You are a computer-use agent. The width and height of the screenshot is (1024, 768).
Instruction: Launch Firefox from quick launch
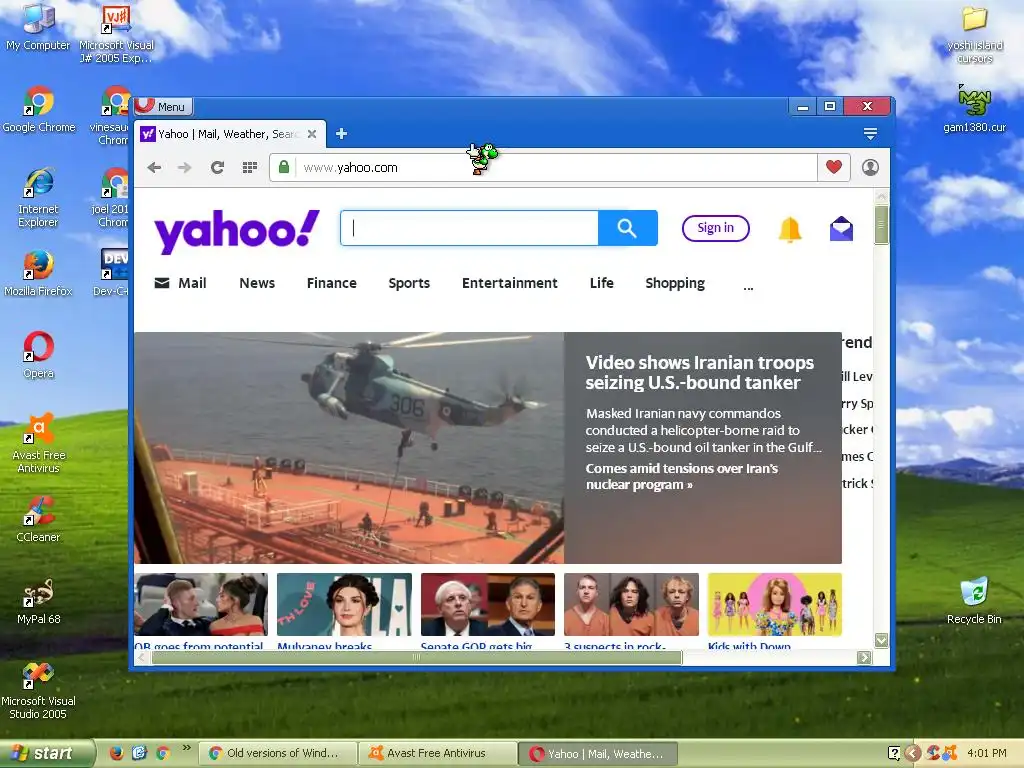coord(116,753)
